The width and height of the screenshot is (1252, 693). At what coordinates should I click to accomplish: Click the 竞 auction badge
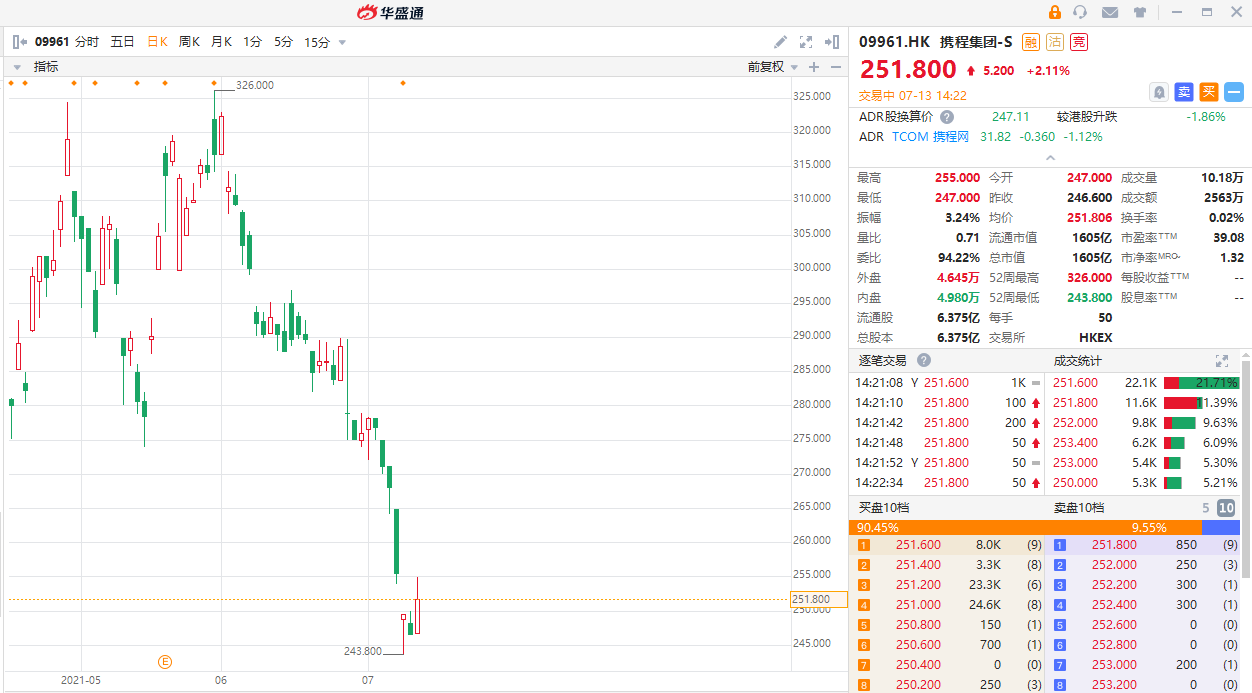[1079, 42]
